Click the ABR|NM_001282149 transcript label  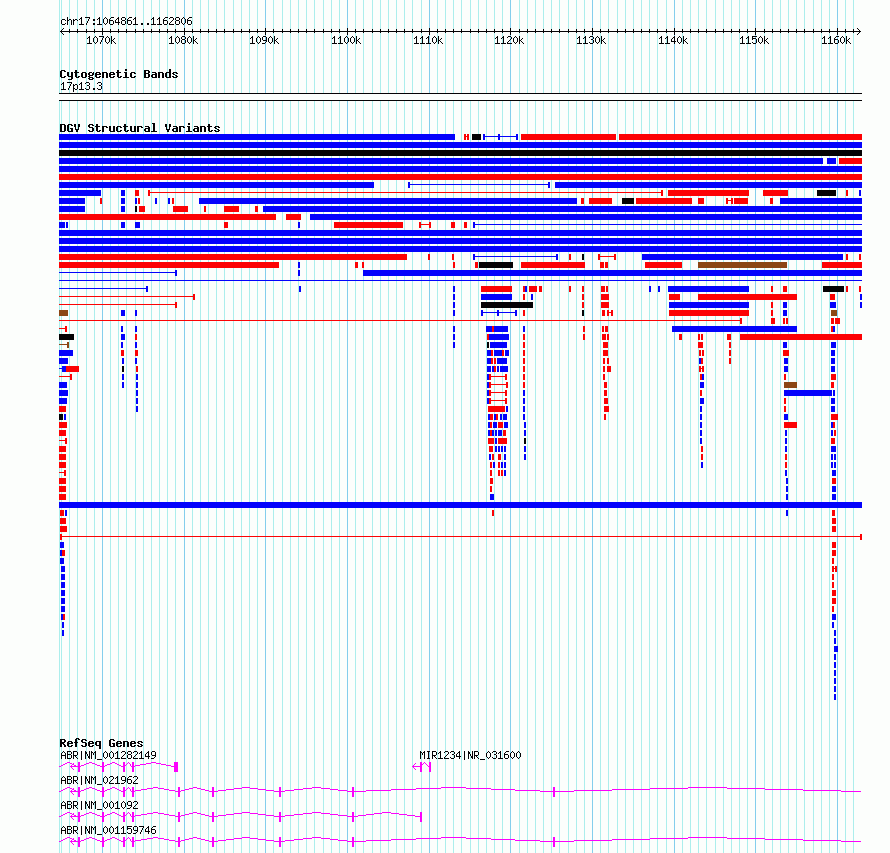[108, 755]
